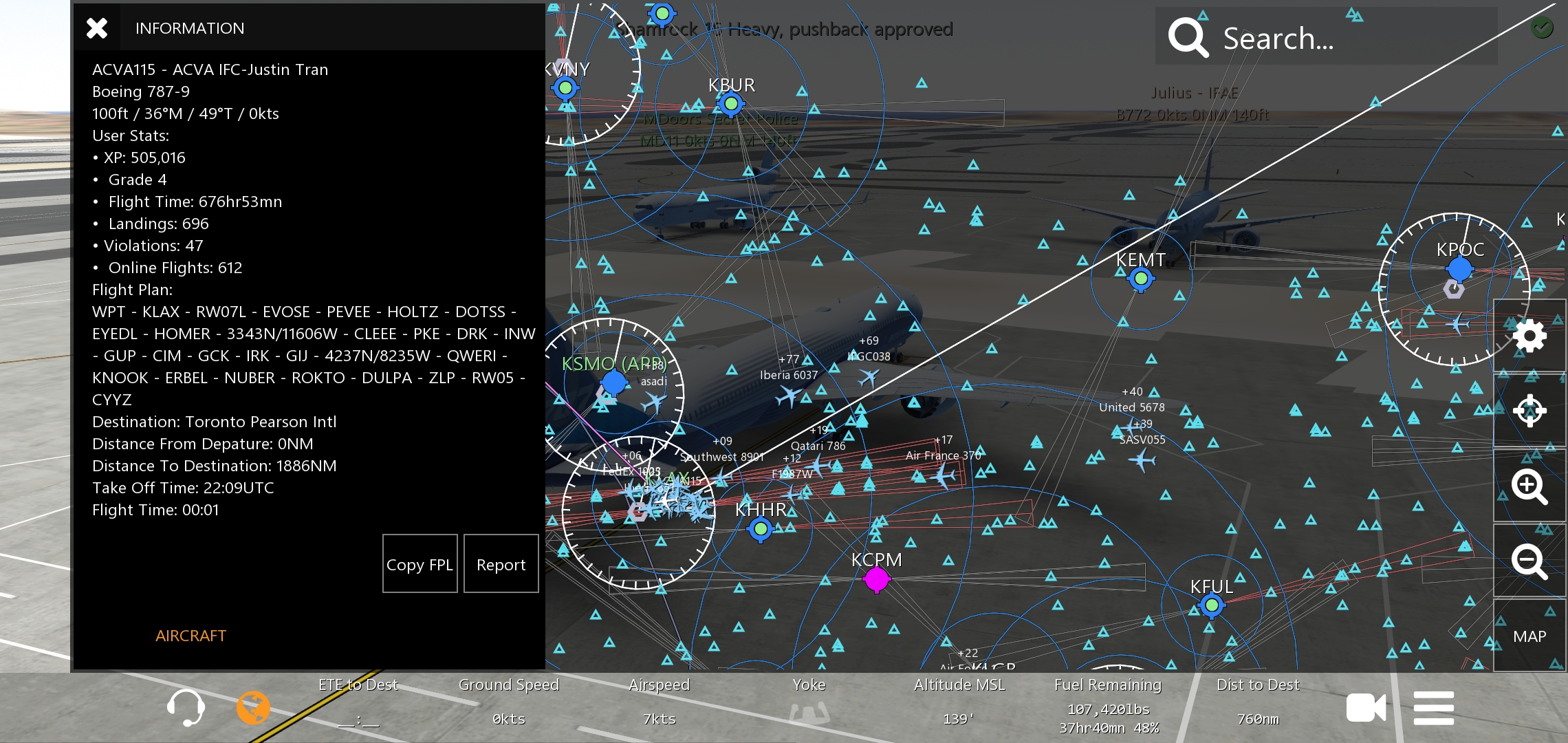Open the hamburger menu icon
The image size is (1568, 743).
(1434, 708)
